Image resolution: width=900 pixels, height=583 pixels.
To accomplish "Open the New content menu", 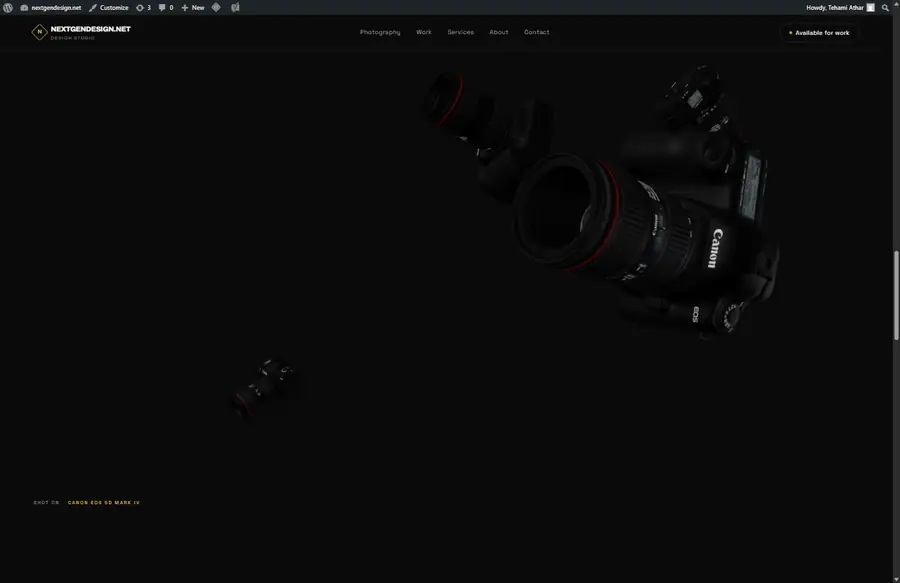I will click(x=193, y=7).
